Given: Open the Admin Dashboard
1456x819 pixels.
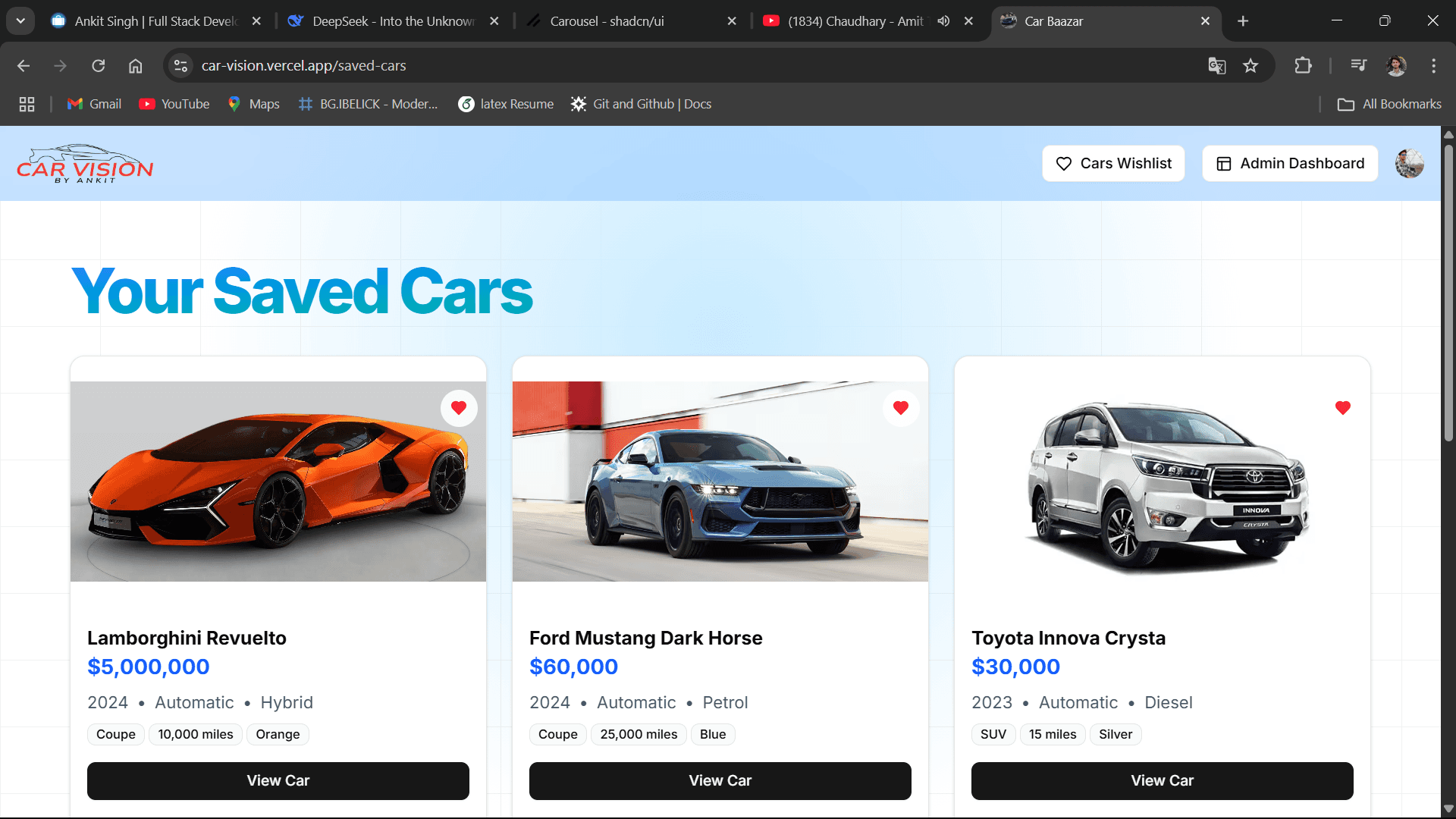Looking at the screenshot, I should [x=1290, y=163].
